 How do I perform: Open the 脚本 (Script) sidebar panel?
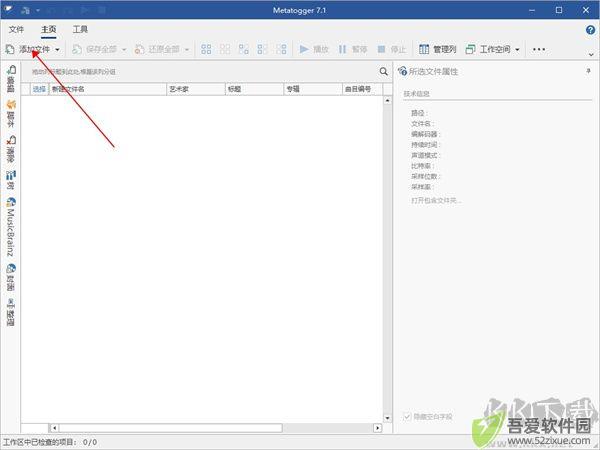click(x=11, y=114)
